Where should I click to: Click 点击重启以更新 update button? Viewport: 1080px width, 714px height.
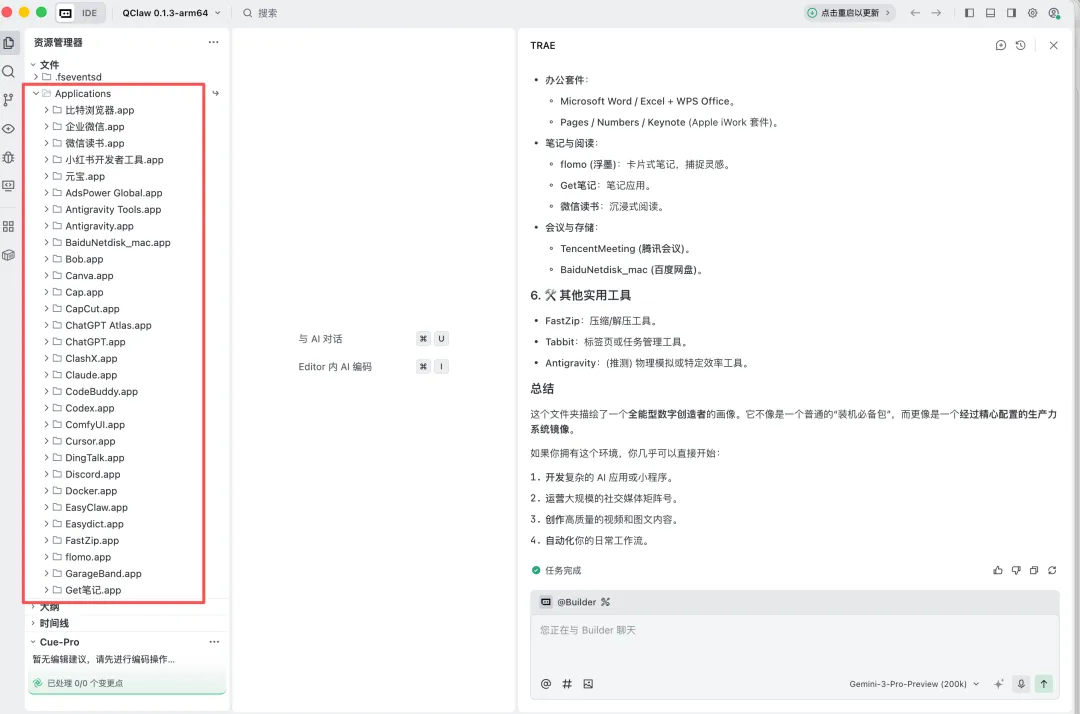[x=850, y=13]
